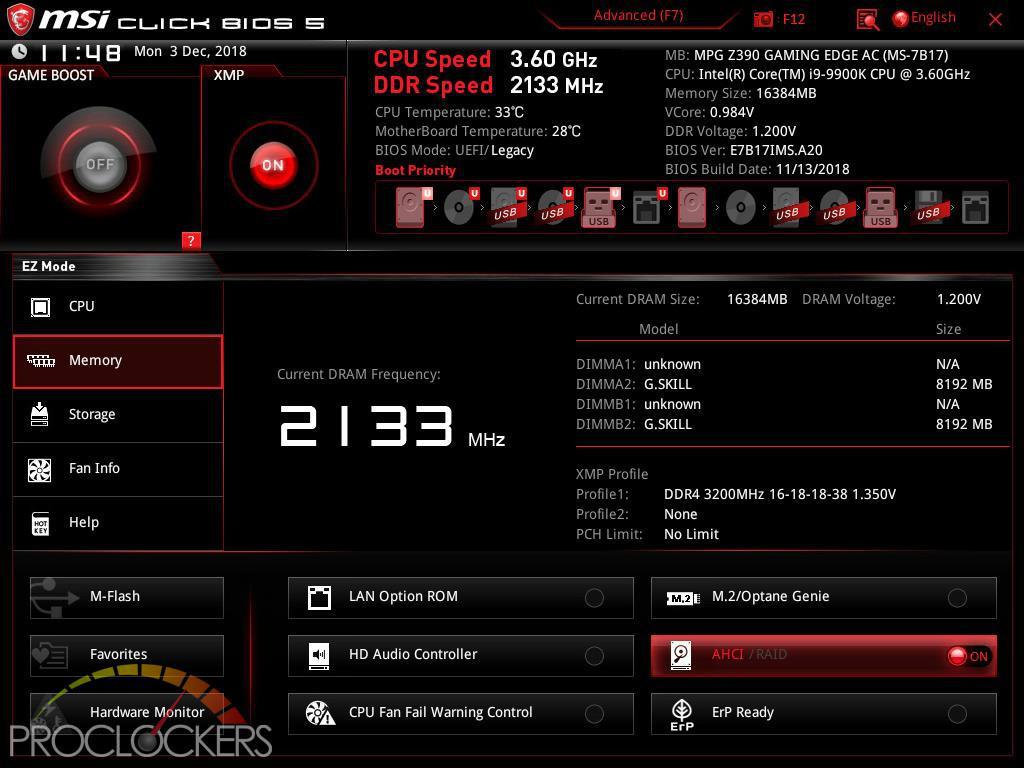Enable the M.2/Optane Genie radio toggle
Viewport: 1024px width, 768px height.
[x=957, y=598]
